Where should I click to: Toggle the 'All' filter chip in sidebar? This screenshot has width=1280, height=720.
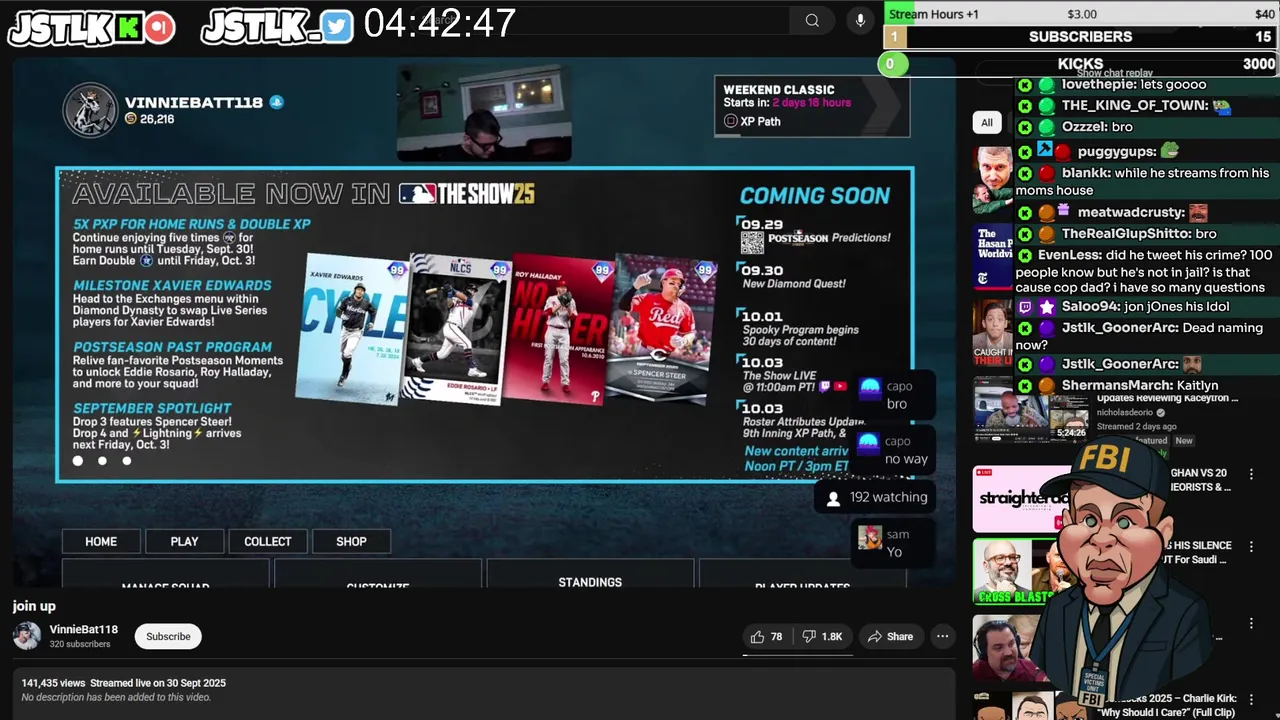pos(987,122)
